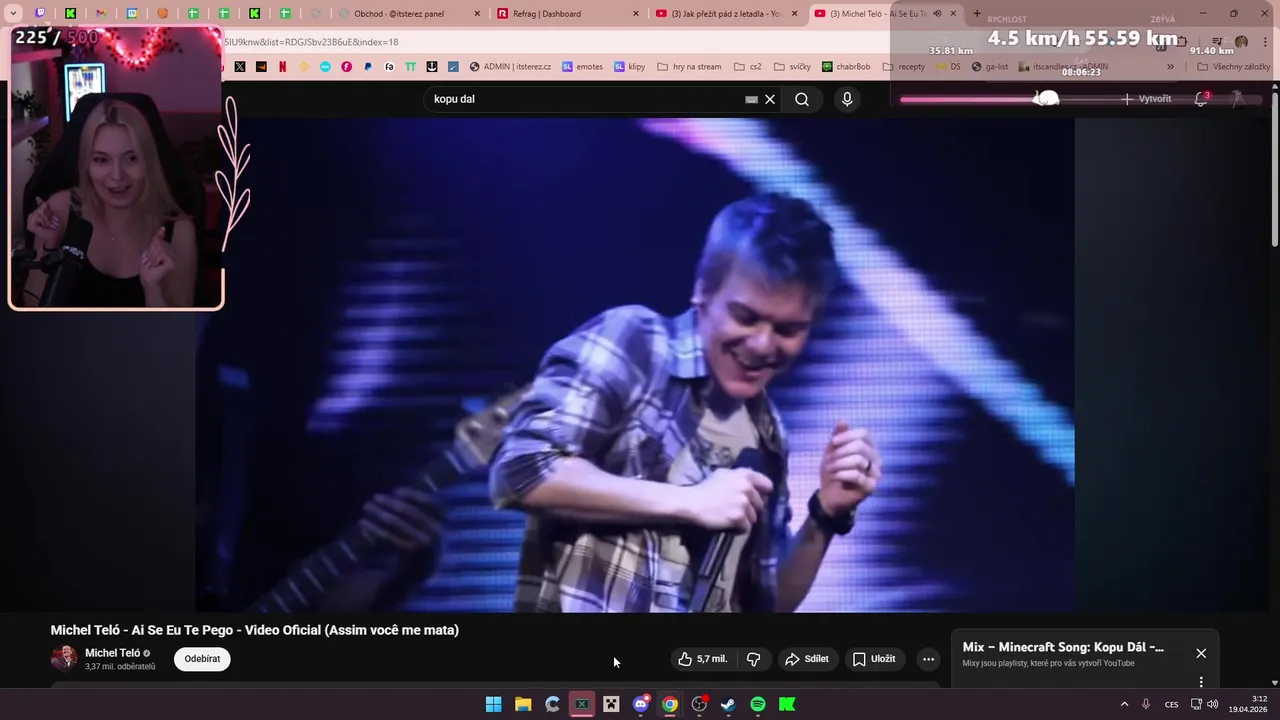Clear the search text with X
Image resolution: width=1280 pixels, height=720 pixels.
click(x=770, y=99)
